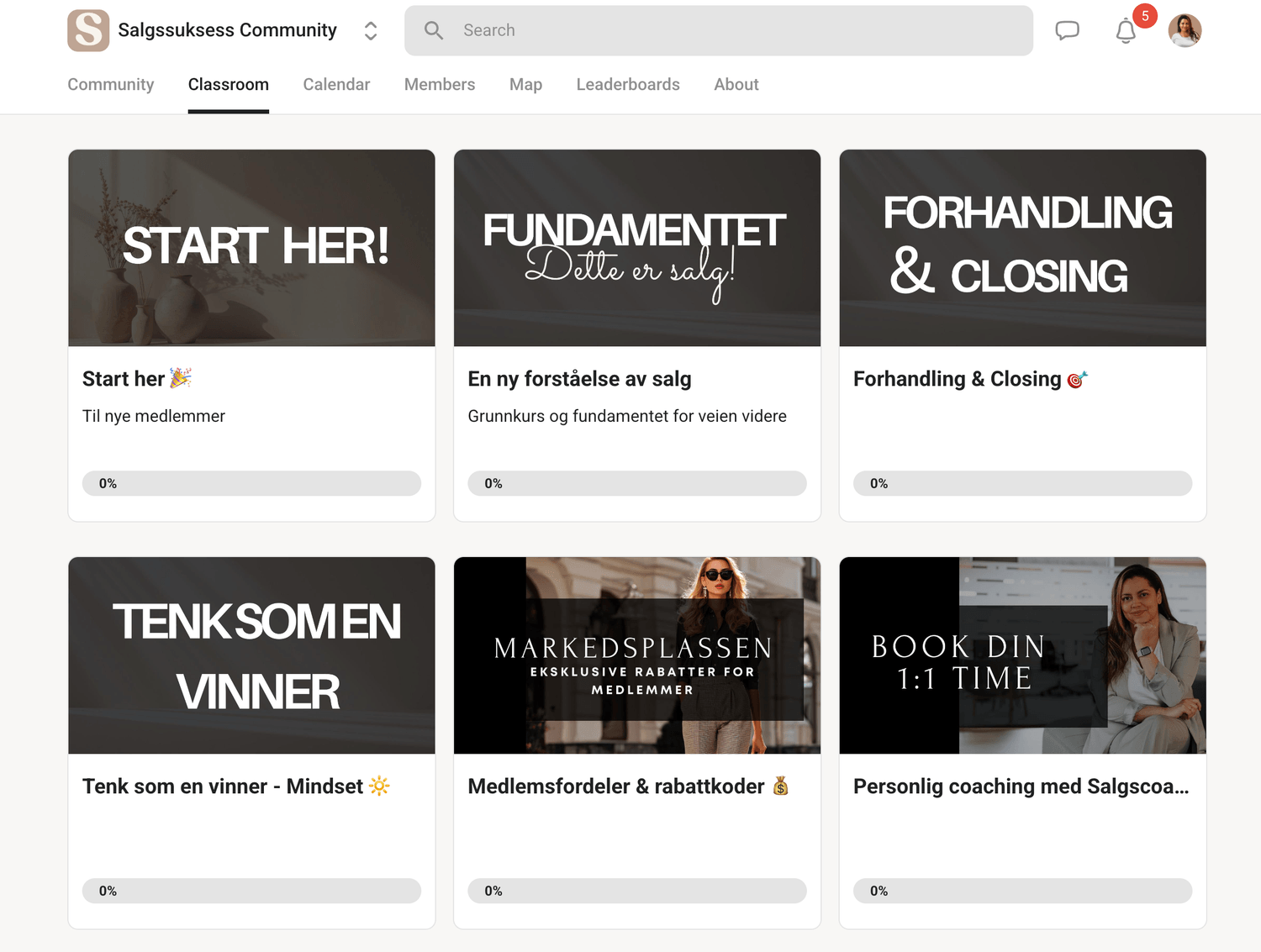Click the Medlemsfordeler & rabattkoder progress bar
This screenshot has width=1261, height=952.
(637, 891)
